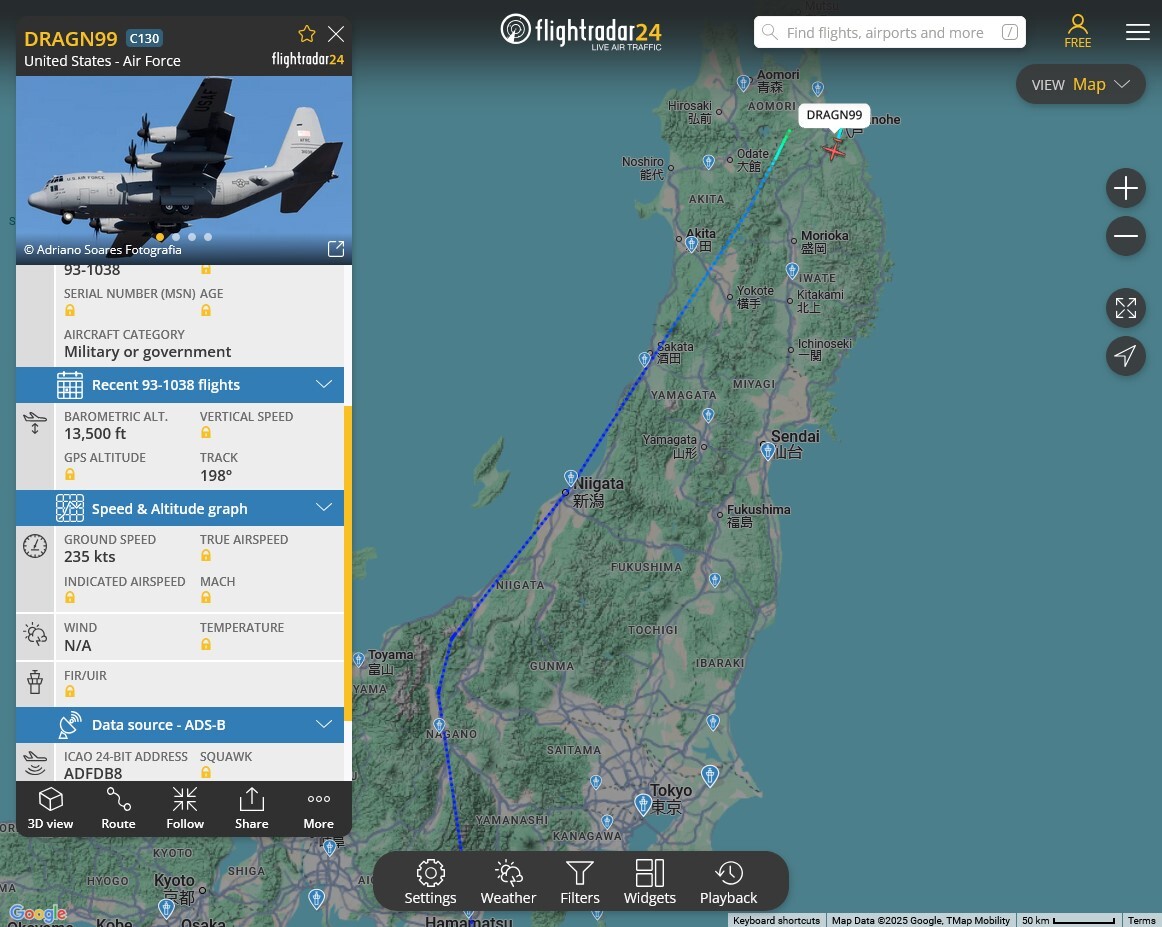This screenshot has height=927, width=1162.
Task: Open More options in flight panel
Action: [318, 808]
